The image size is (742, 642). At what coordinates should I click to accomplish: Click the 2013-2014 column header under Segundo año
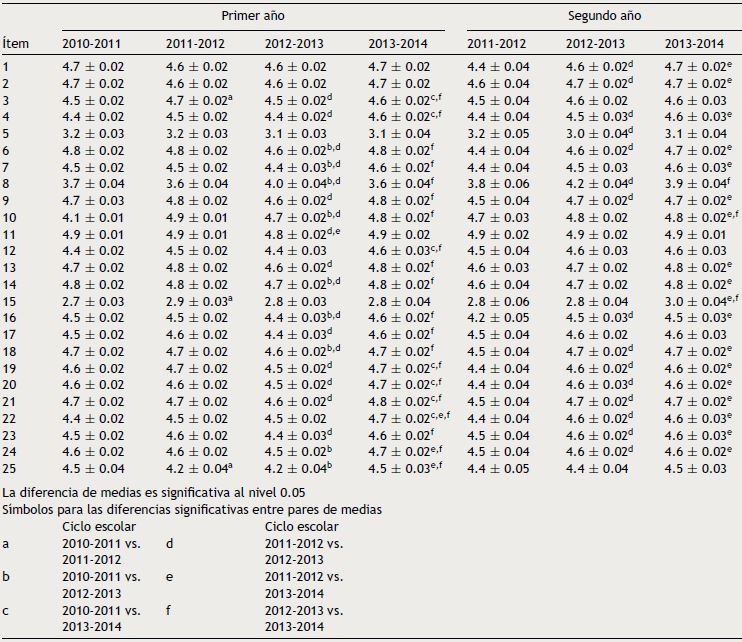click(694, 44)
